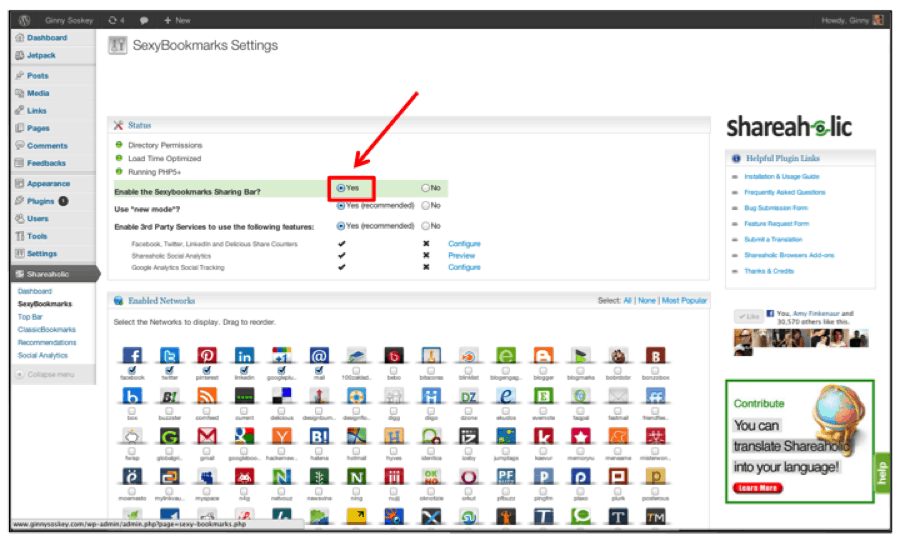Open the Plugins menu

pos(41,201)
